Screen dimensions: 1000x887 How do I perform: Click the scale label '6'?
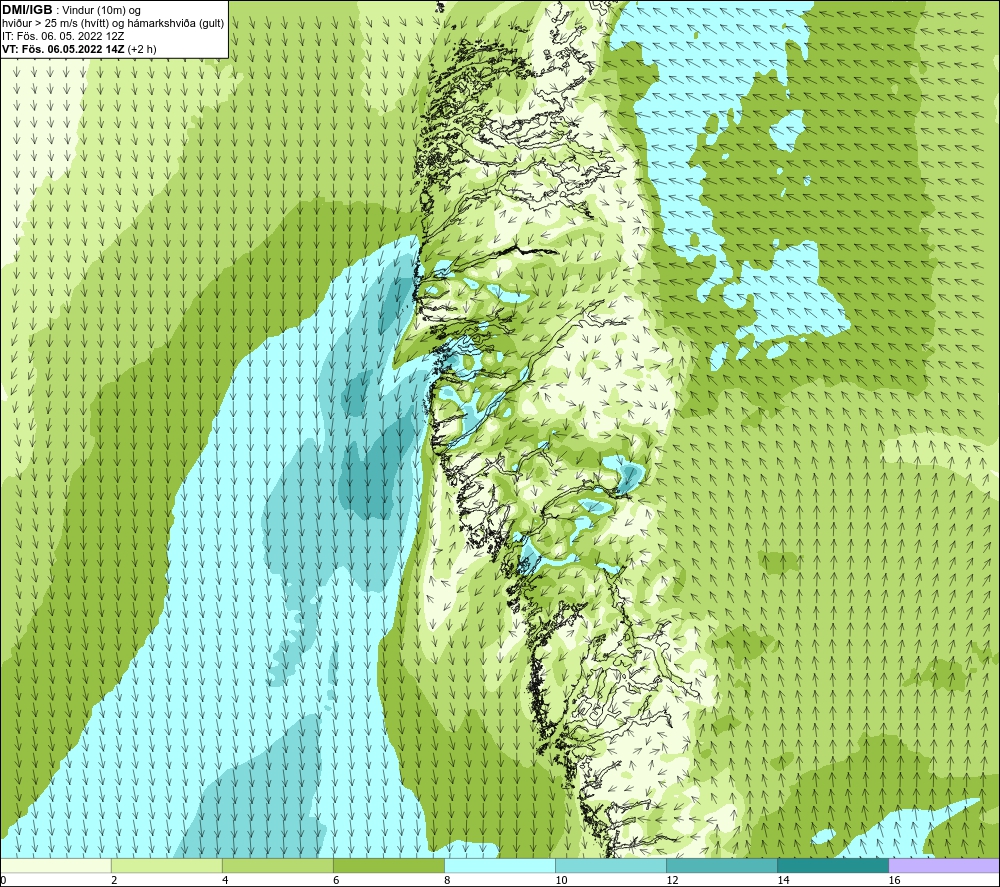click(x=336, y=881)
